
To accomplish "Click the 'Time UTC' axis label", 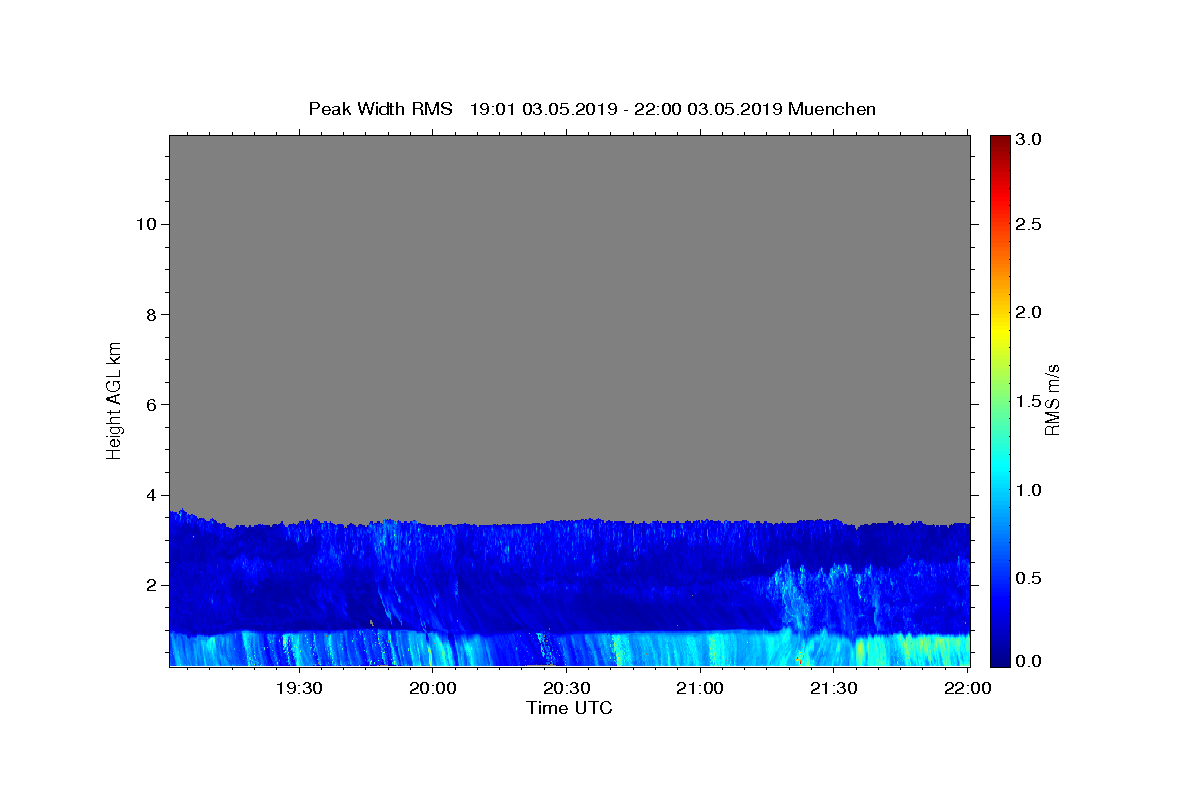I will [x=569, y=708].
